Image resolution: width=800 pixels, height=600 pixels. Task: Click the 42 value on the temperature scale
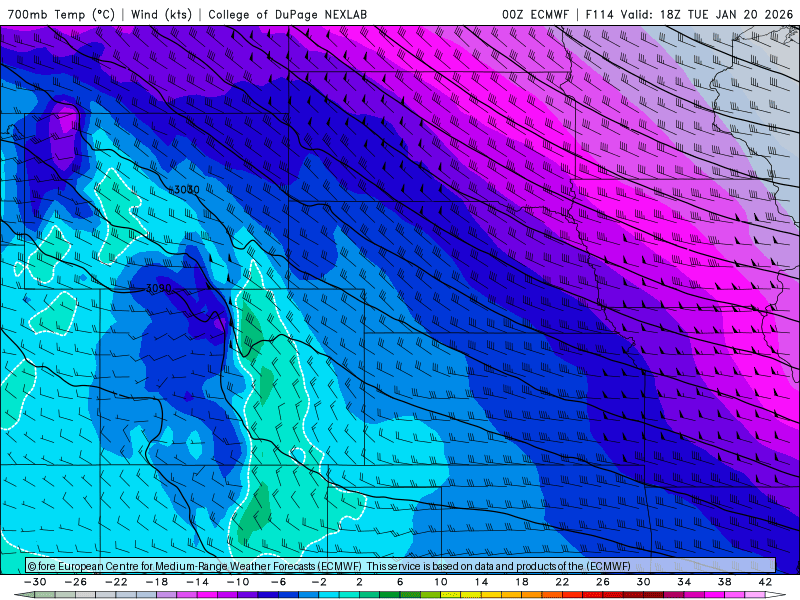pyautogui.click(x=765, y=582)
